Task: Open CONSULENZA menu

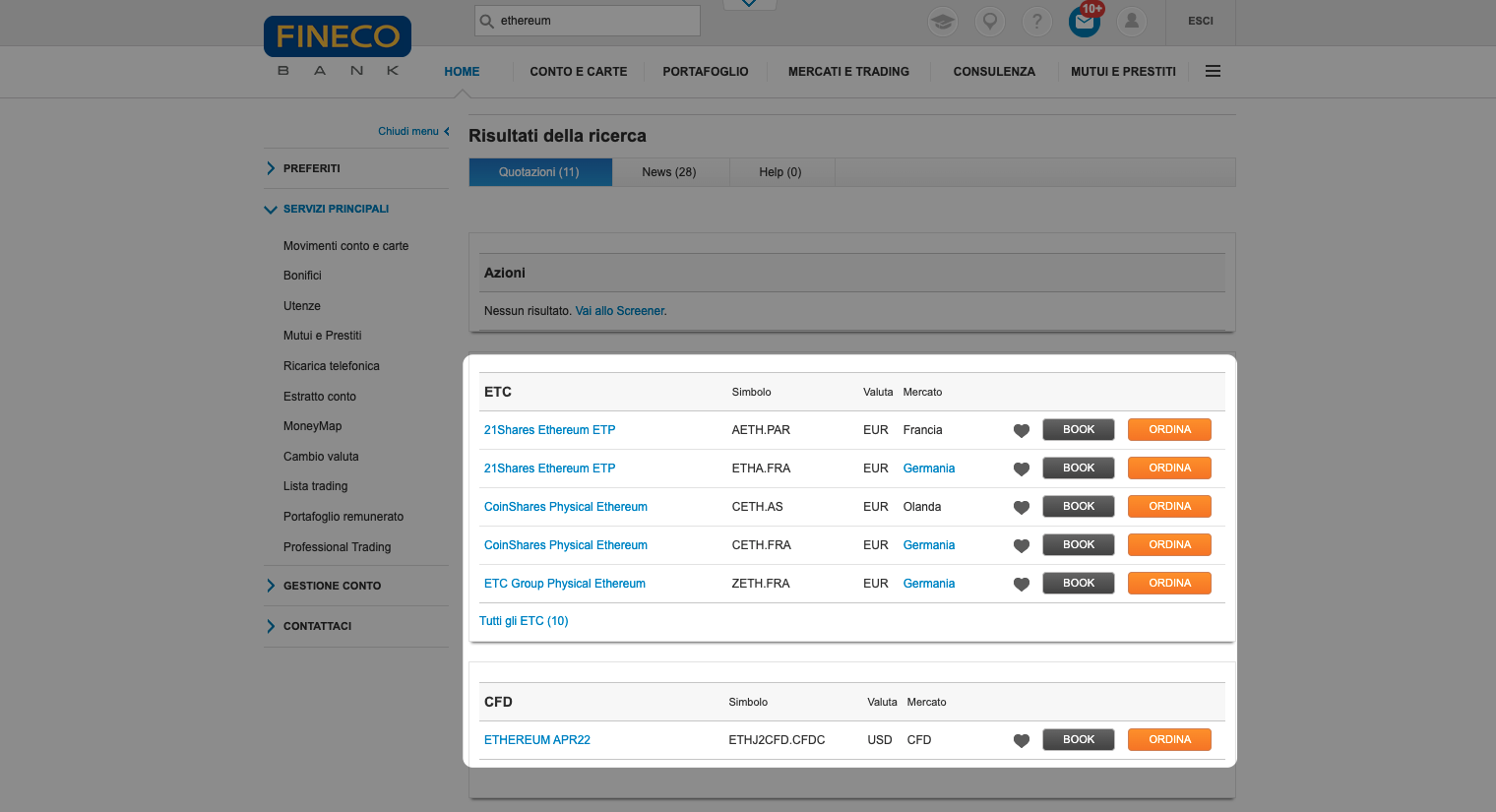Action: pyautogui.click(x=994, y=72)
